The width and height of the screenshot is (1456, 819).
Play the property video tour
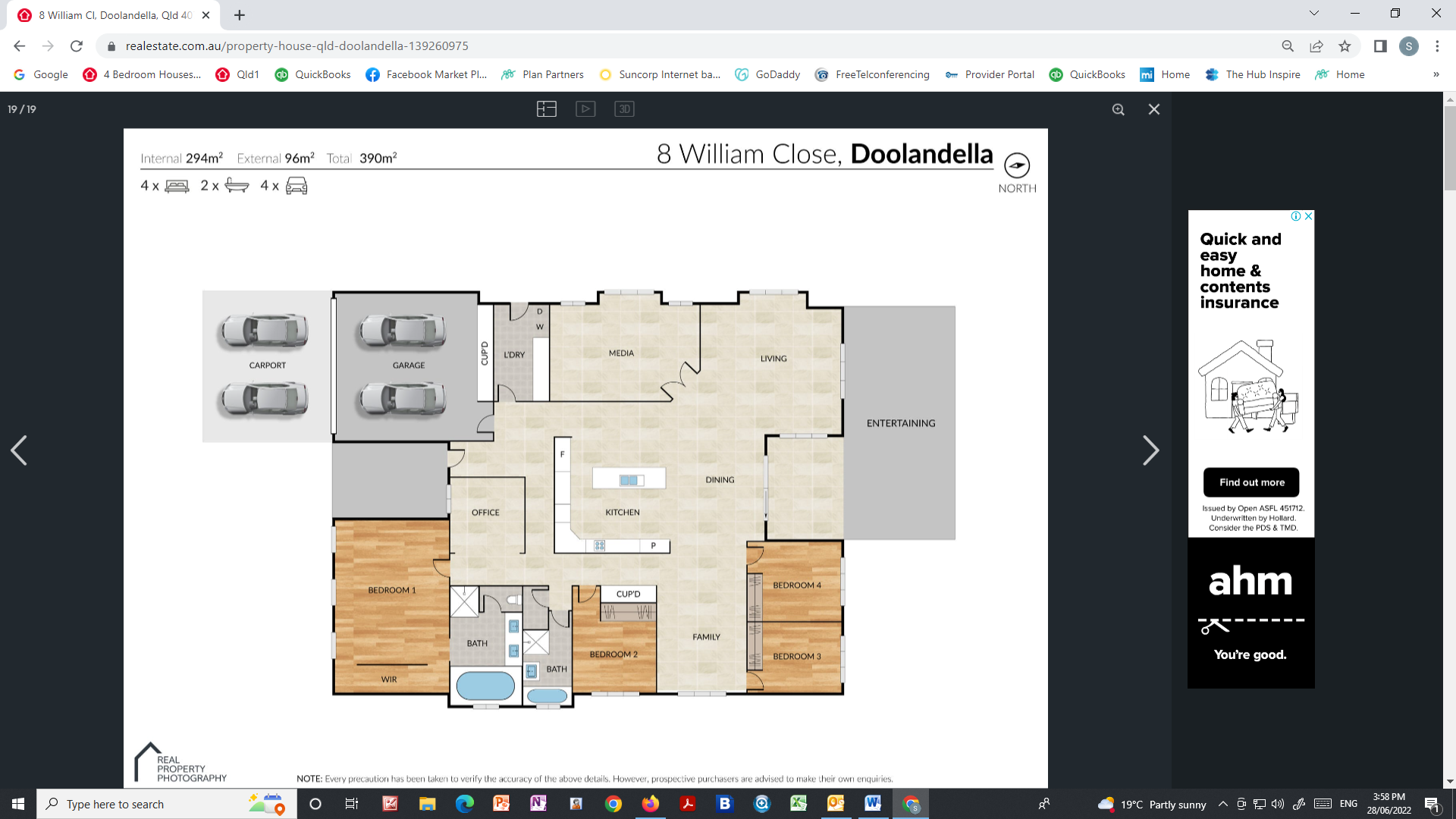tap(585, 108)
